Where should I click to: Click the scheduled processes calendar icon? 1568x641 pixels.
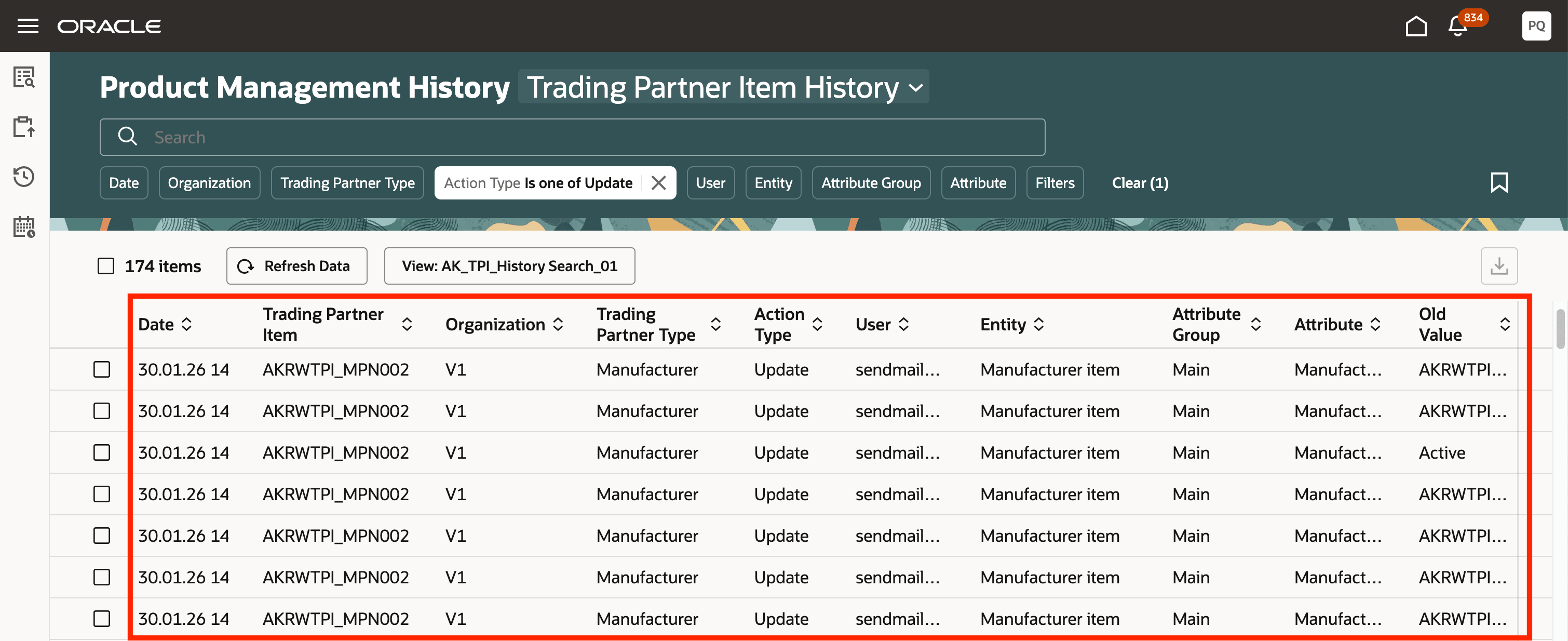23,226
